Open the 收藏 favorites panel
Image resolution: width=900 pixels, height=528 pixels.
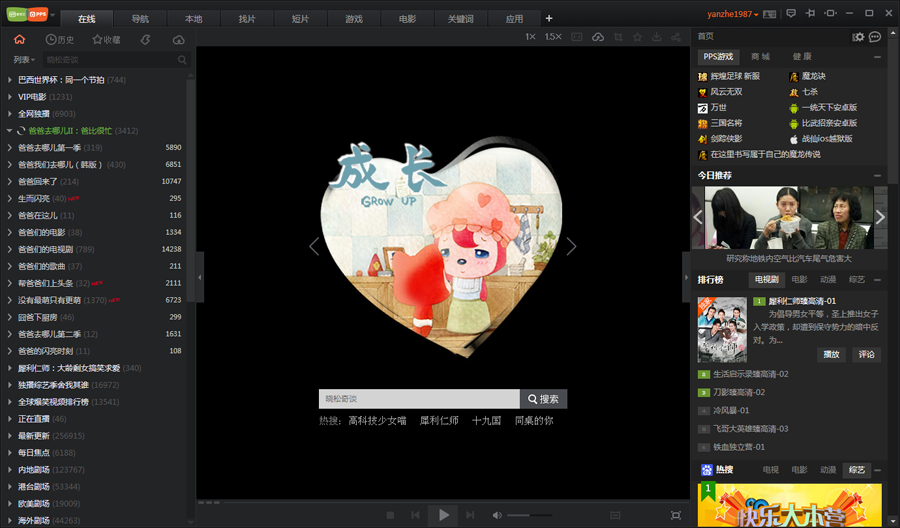(106, 39)
